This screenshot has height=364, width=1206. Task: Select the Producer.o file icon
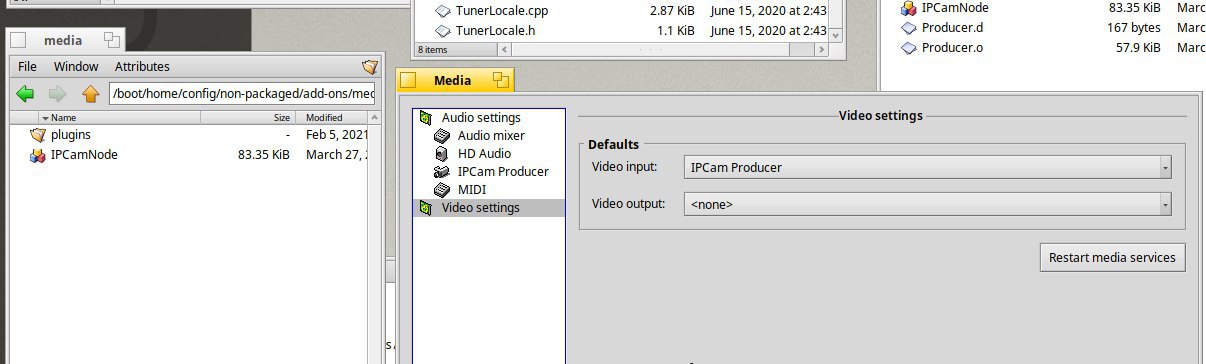pyautogui.click(x=908, y=48)
